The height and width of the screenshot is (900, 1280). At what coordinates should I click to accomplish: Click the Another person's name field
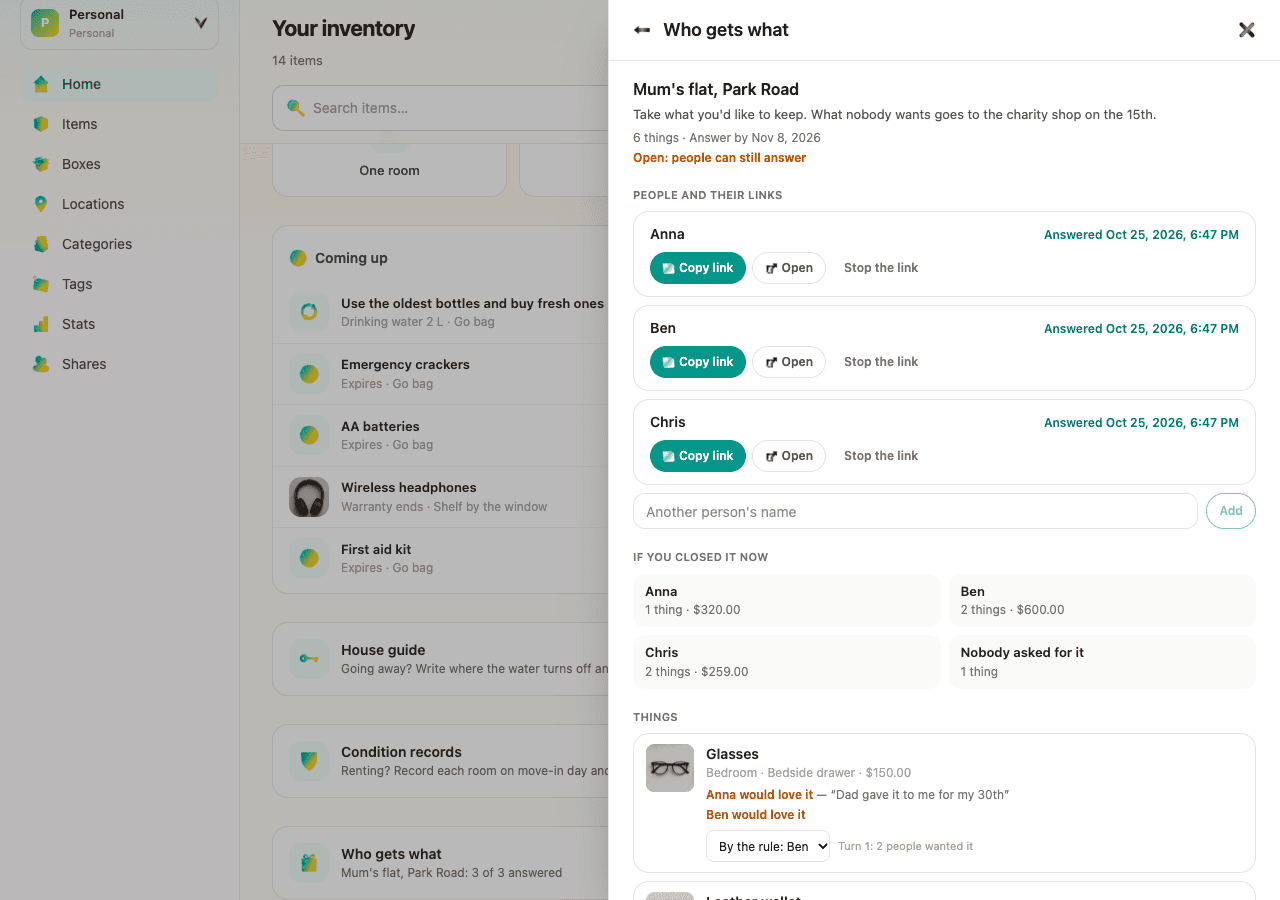[915, 511]
